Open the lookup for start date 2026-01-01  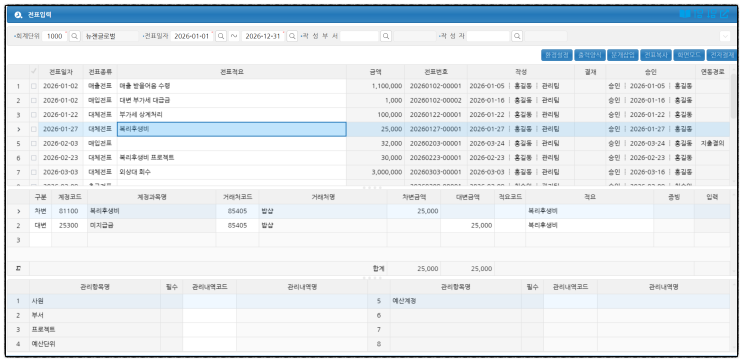(x=220, y=36)
